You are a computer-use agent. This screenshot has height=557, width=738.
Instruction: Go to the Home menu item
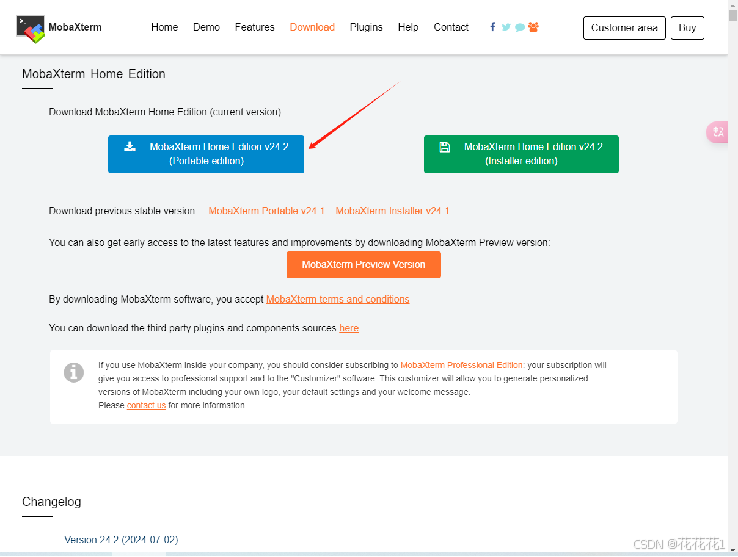click(x=164, y=27)
